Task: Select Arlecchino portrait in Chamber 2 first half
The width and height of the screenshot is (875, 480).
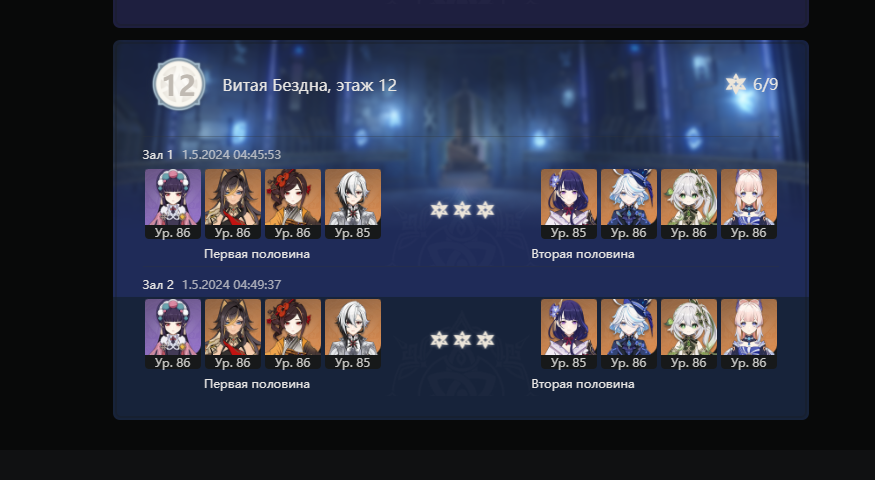Action: (353, 334)
